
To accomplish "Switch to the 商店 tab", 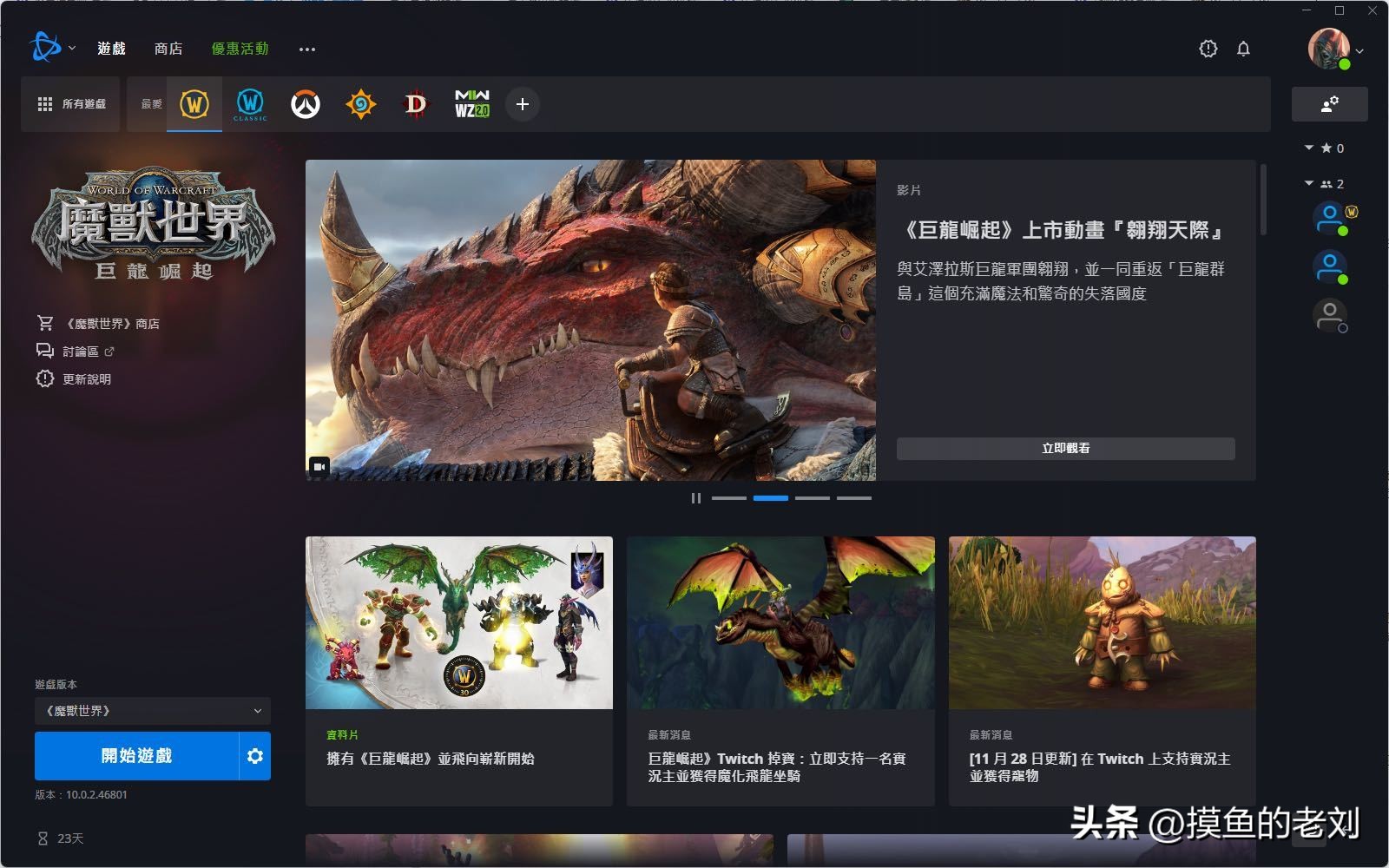I will pyautogui.click(x=168, y=49).
